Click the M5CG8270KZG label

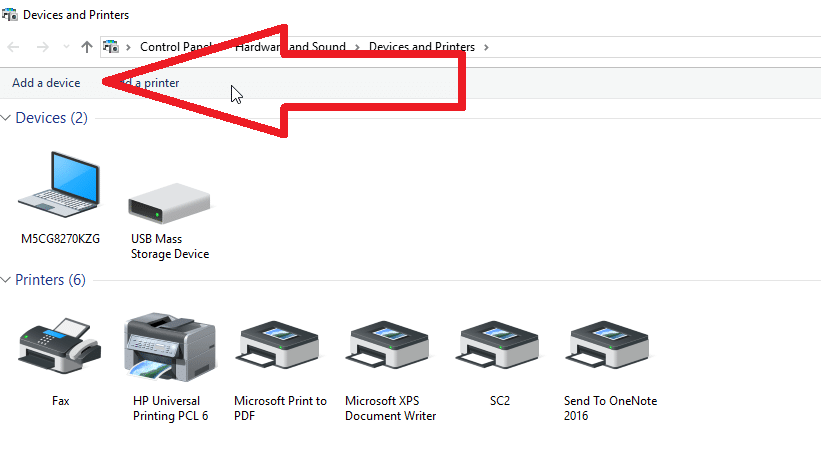[60, 239]
